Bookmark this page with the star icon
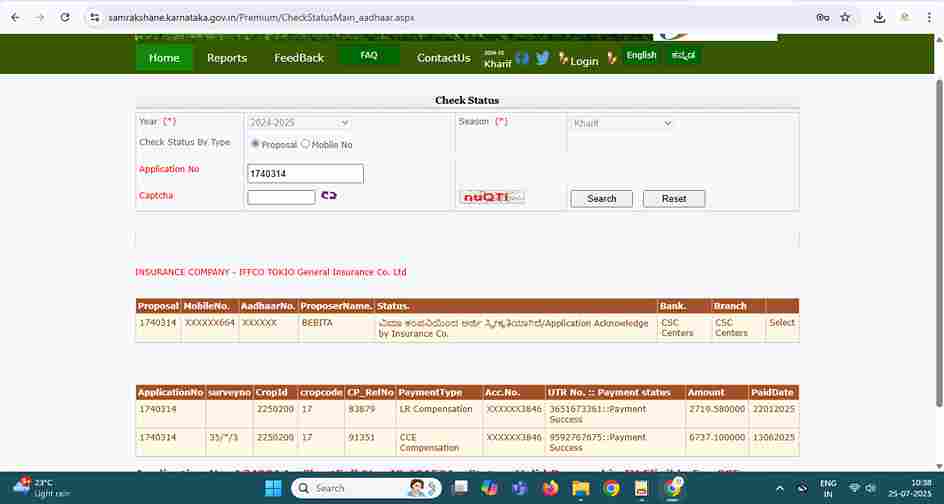 [x=845, y=17]
